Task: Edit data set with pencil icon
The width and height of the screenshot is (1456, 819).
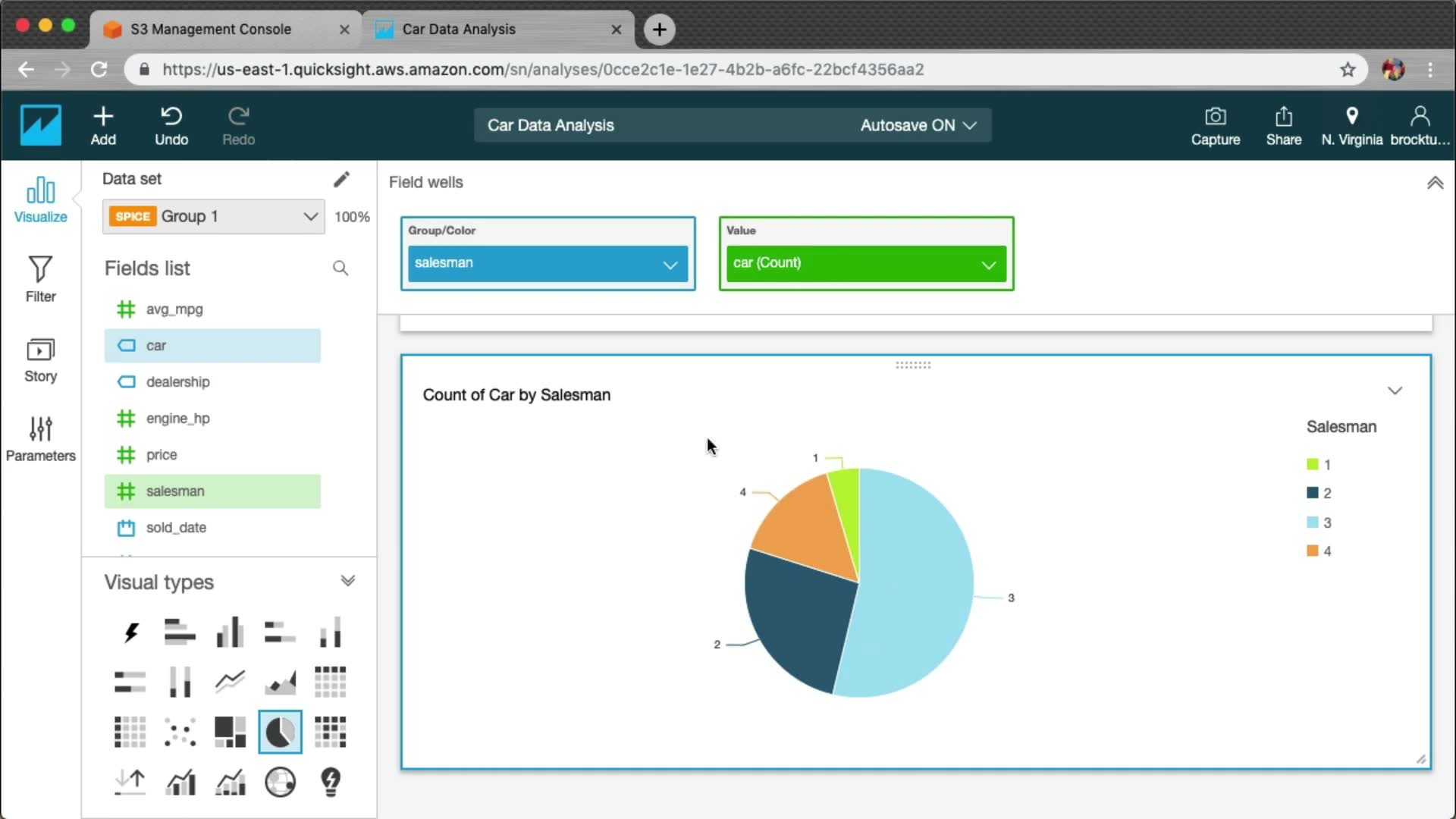Action: (x=341, y=179)
